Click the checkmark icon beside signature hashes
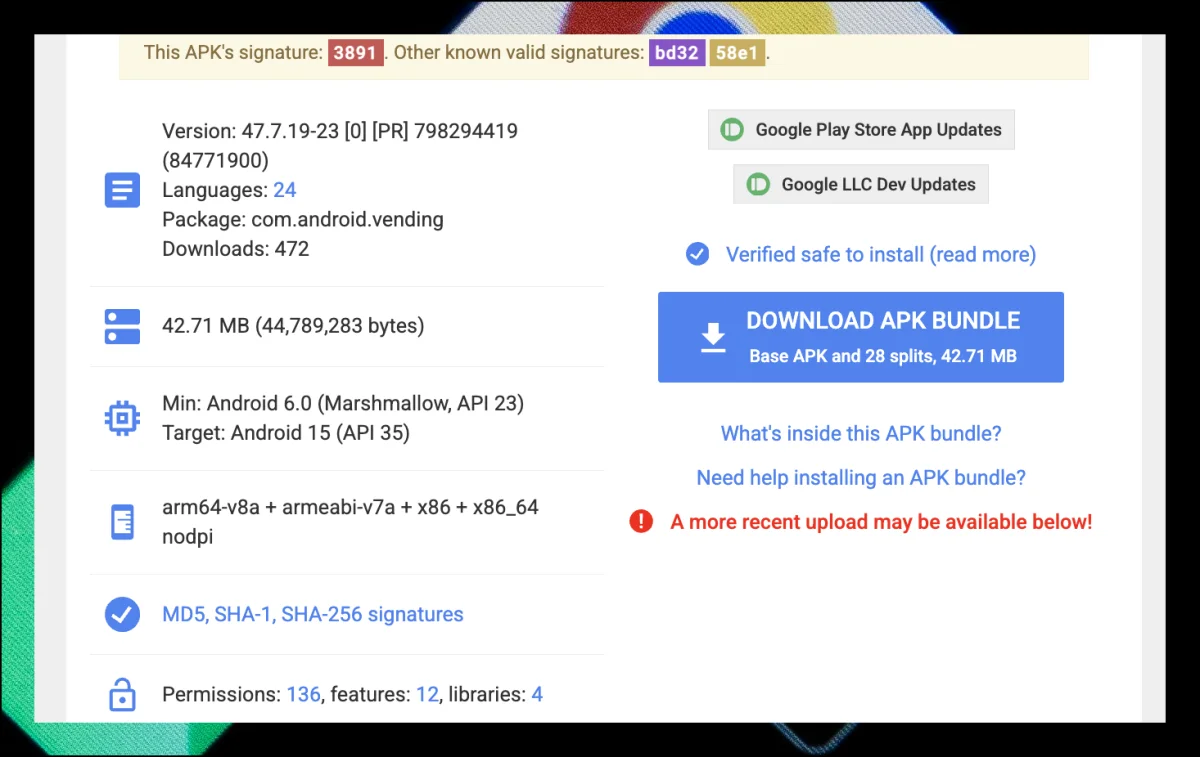The image size is (1200, 757). tap(122, 615)
